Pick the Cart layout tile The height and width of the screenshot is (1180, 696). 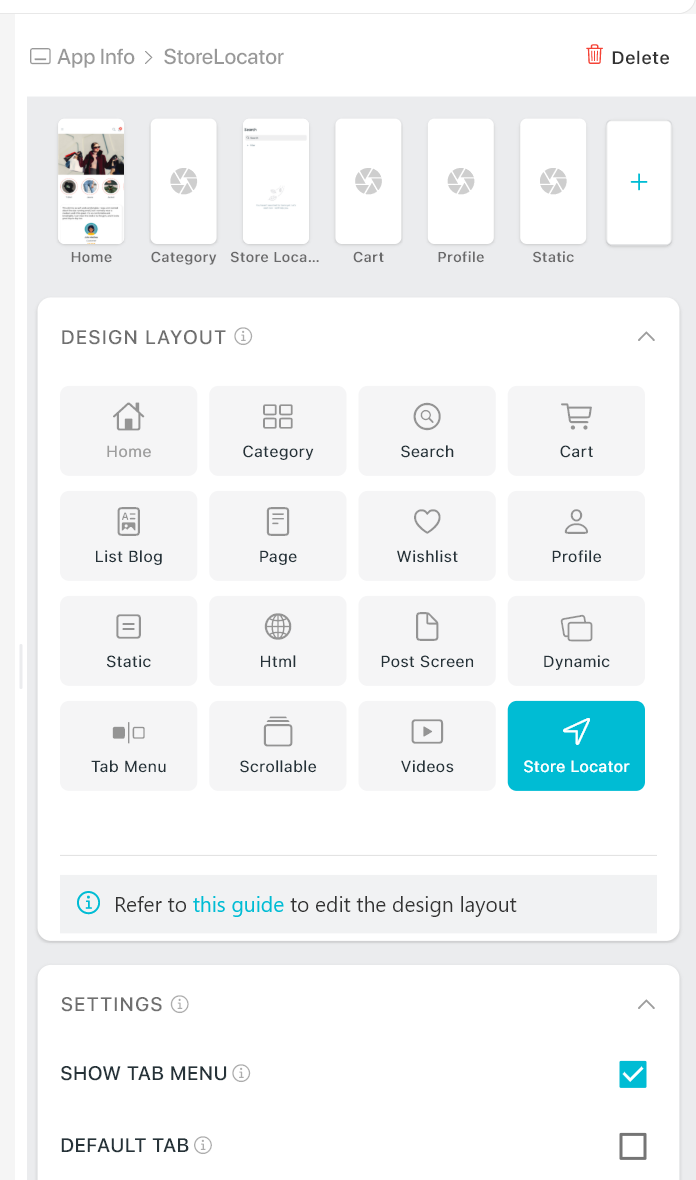pos(576,431)
